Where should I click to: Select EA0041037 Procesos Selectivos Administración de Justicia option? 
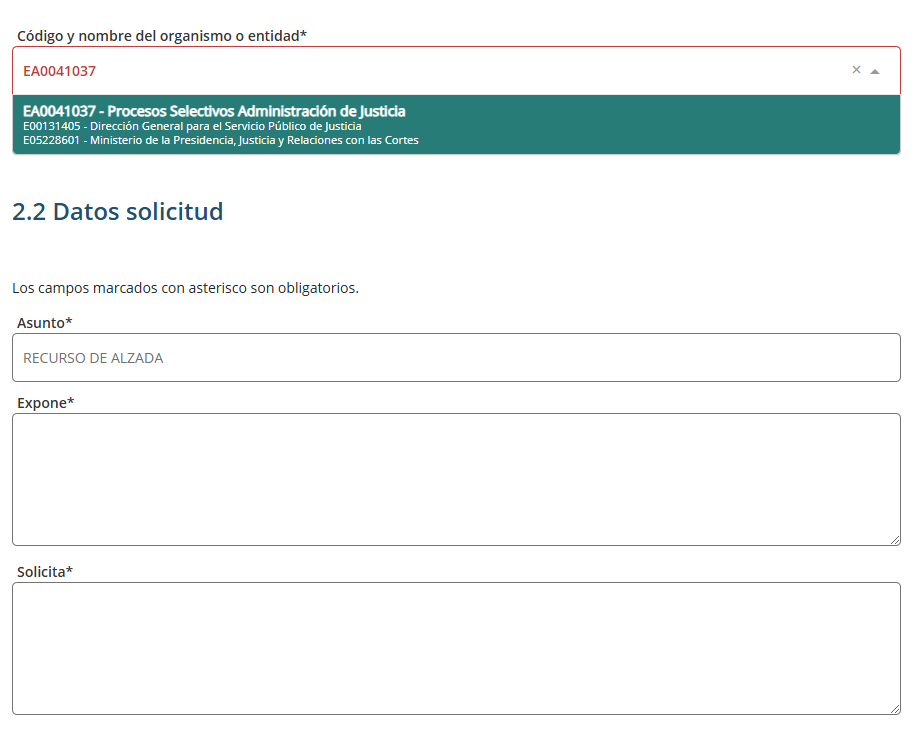pos(456,125)
